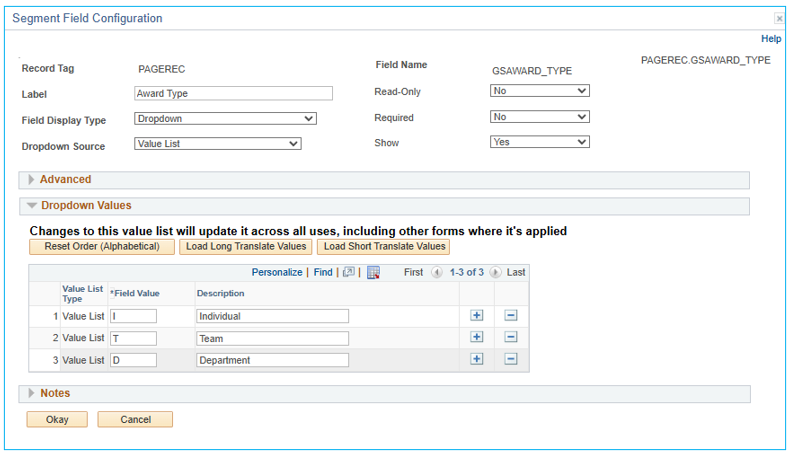Delete the Individual value row
The image size is (789, 453).
pos(511,316)
